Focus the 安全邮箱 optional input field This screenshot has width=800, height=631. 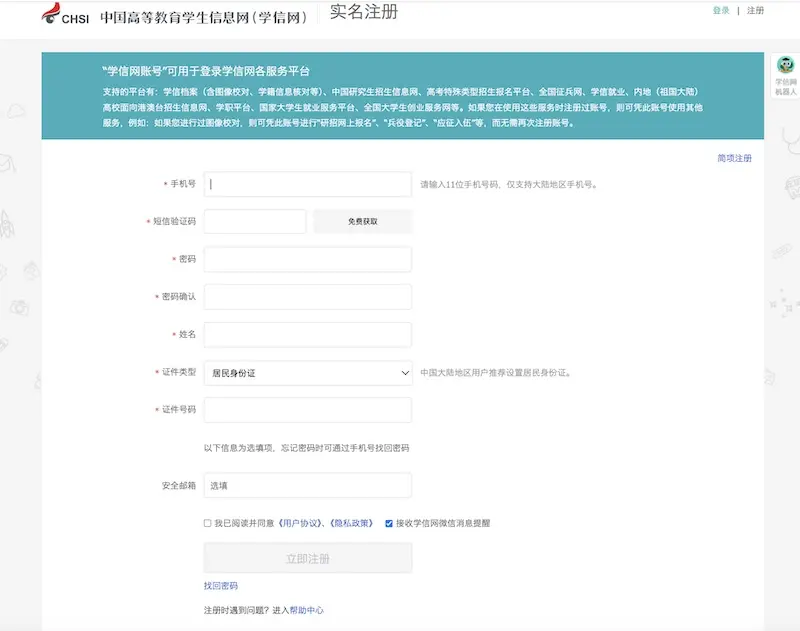pos(308,485)
